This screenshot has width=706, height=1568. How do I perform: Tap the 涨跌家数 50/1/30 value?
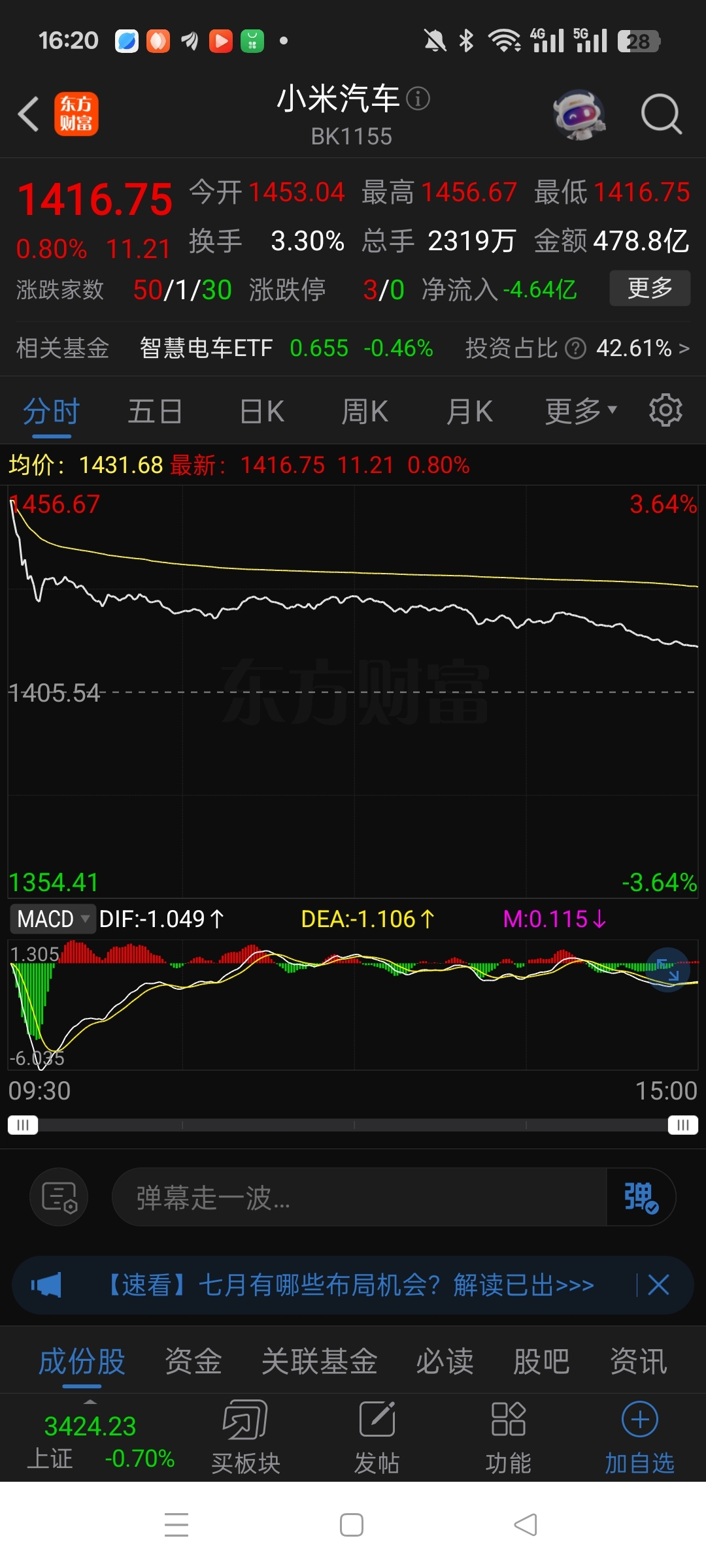pyautogui.click(x=182, y=289)
